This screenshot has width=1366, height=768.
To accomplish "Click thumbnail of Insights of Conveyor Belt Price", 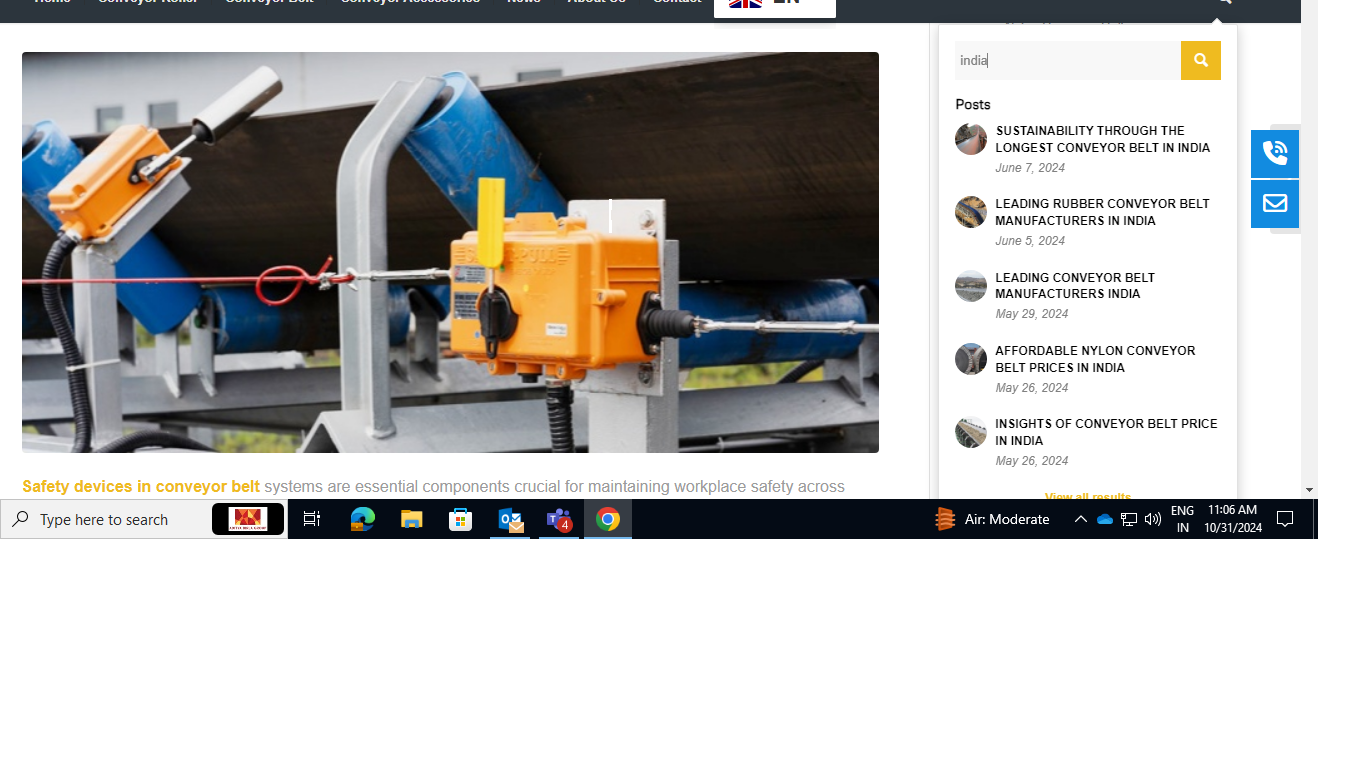I will tap(971, 432).
